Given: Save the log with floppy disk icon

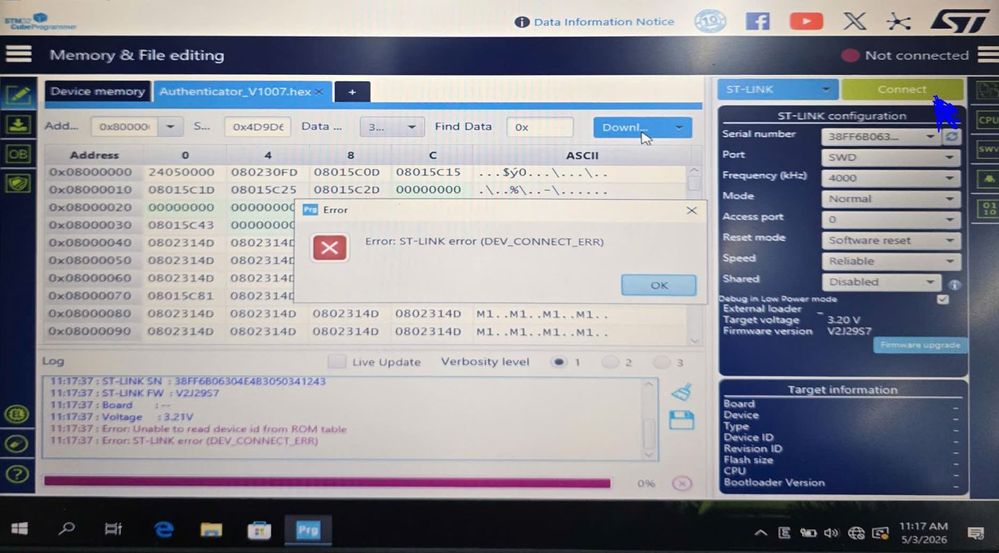Looking at the screenshot, I should [x=681, y=420].
